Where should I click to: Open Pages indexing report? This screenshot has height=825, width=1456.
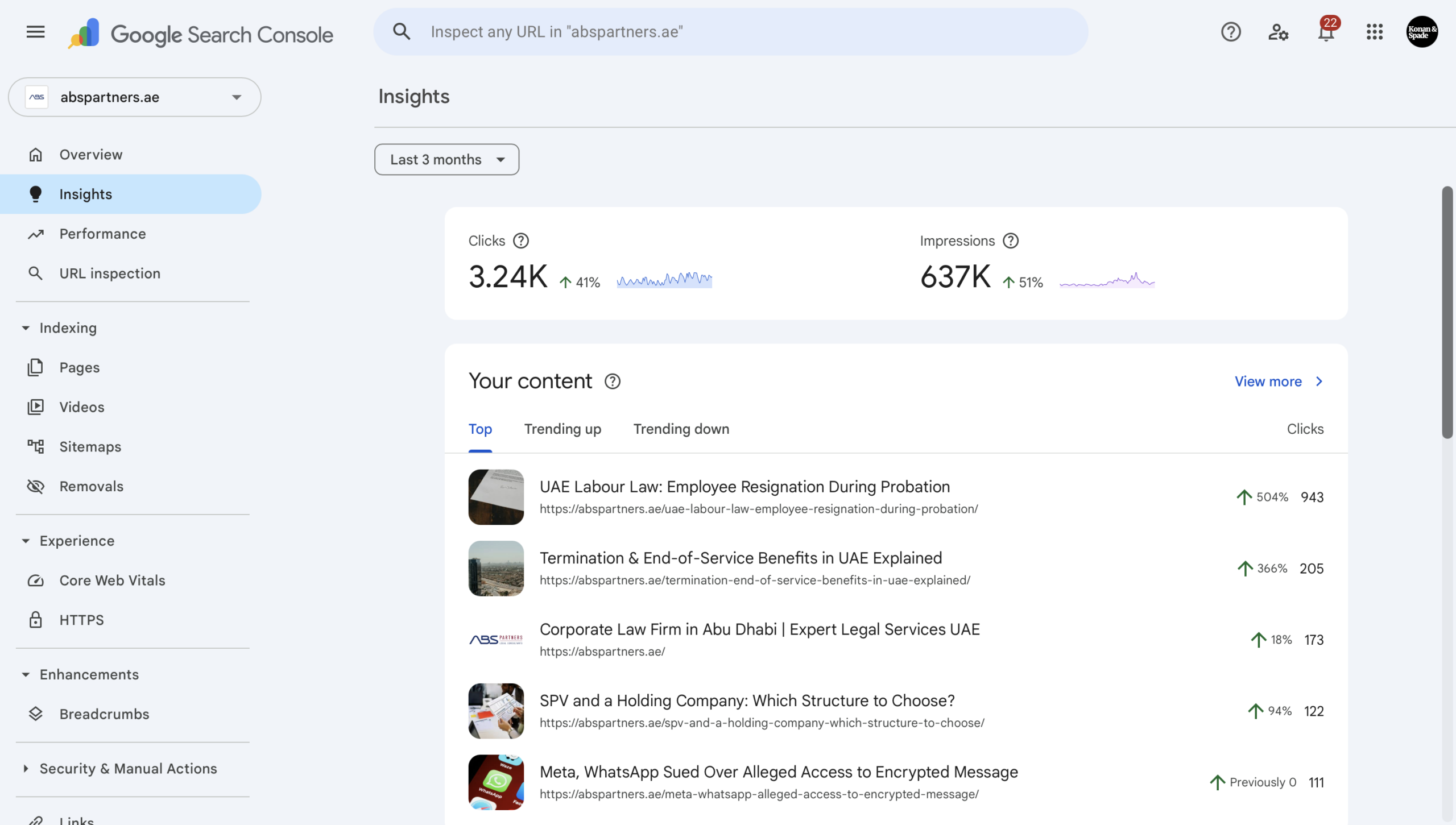tap(131, 367)
